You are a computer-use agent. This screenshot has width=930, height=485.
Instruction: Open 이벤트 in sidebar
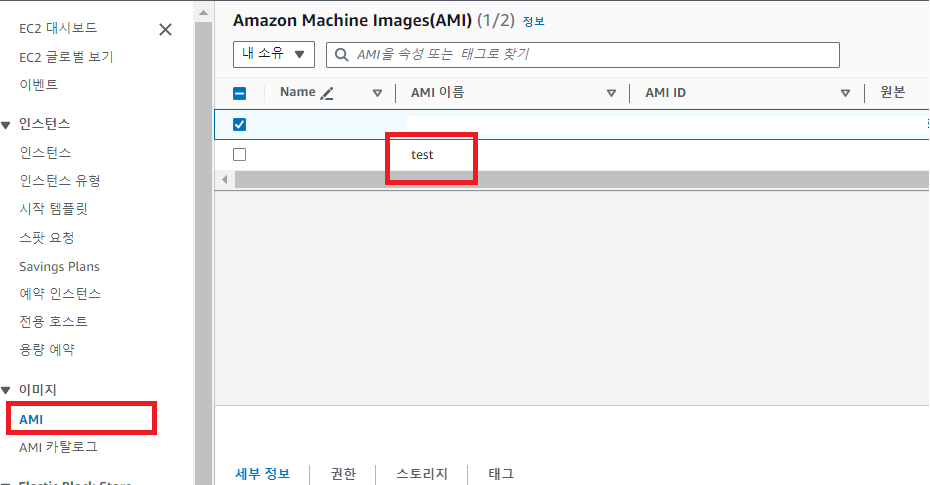(x=39, y=85)
